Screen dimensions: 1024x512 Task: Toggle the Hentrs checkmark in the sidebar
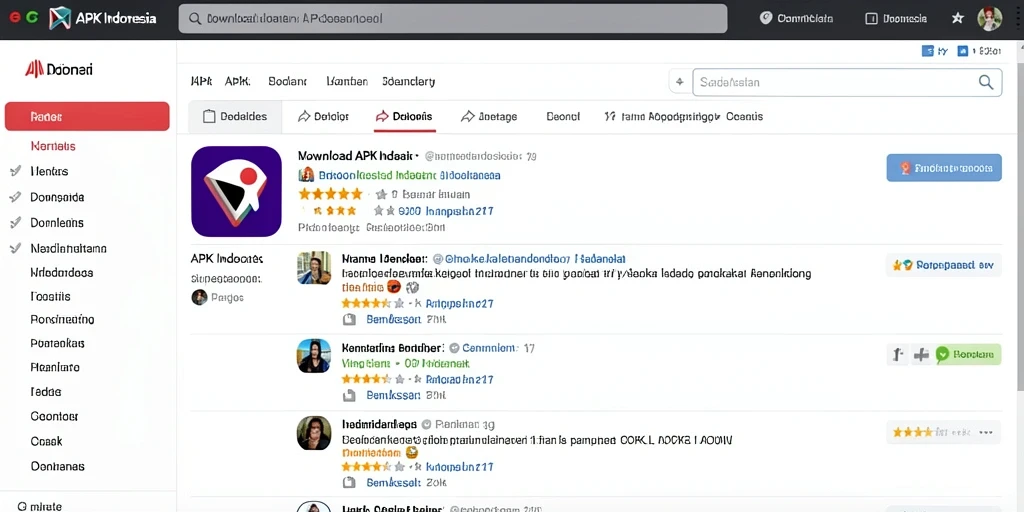click(16, 171)
